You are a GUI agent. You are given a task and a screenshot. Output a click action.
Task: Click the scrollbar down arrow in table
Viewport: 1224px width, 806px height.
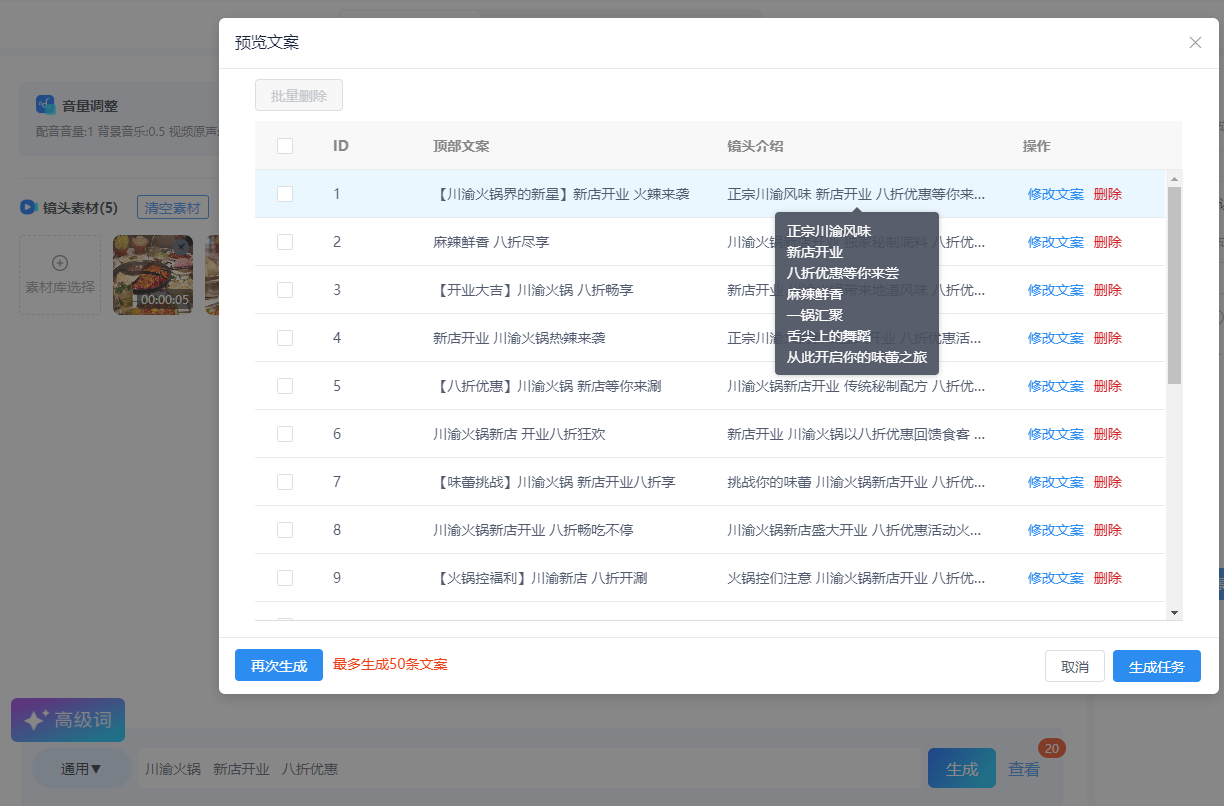(1174, 612)
